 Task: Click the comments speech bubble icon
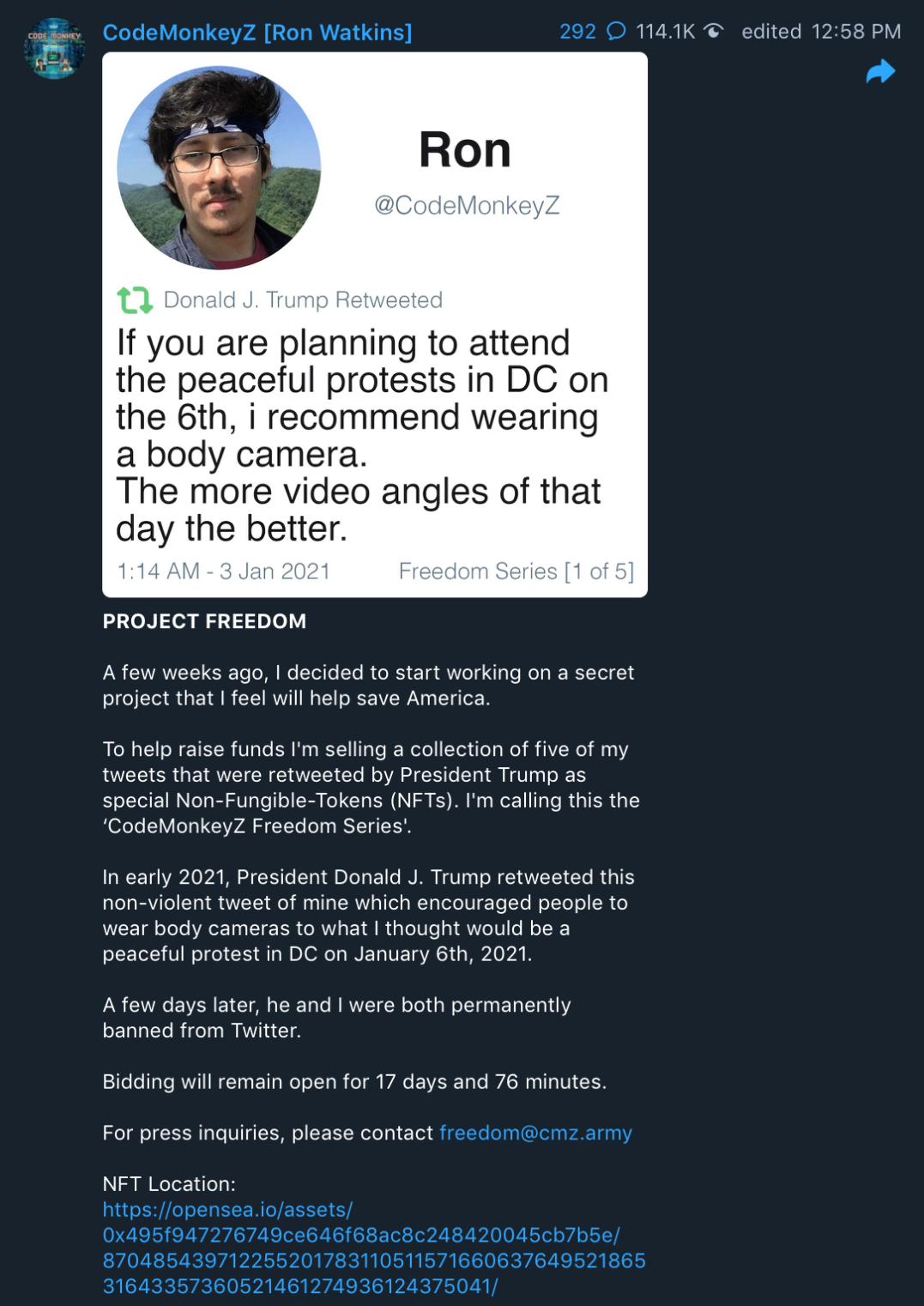click(x=616, y=32)
